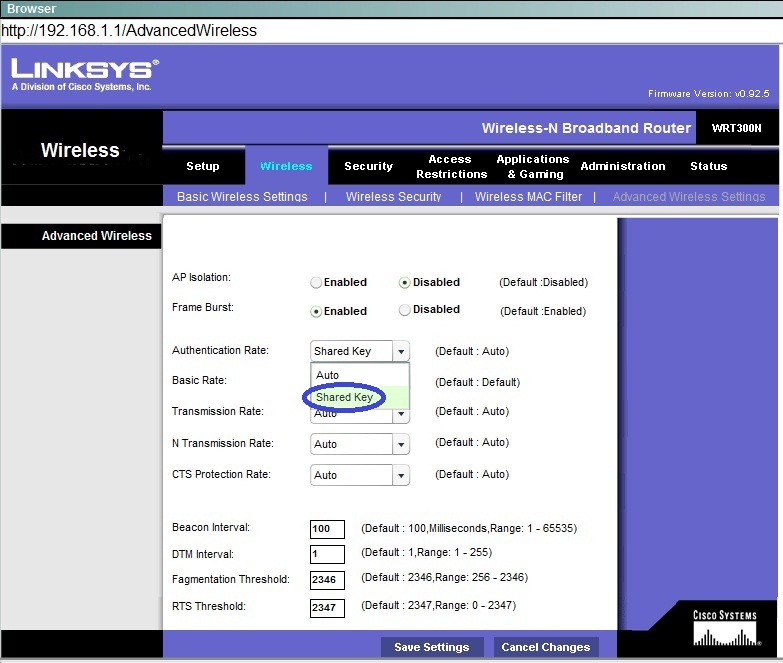Open Advanced Wireless Settings subpage
This screenshot has height=663, width=783.
pyautogui.click(x=689, y=197)
